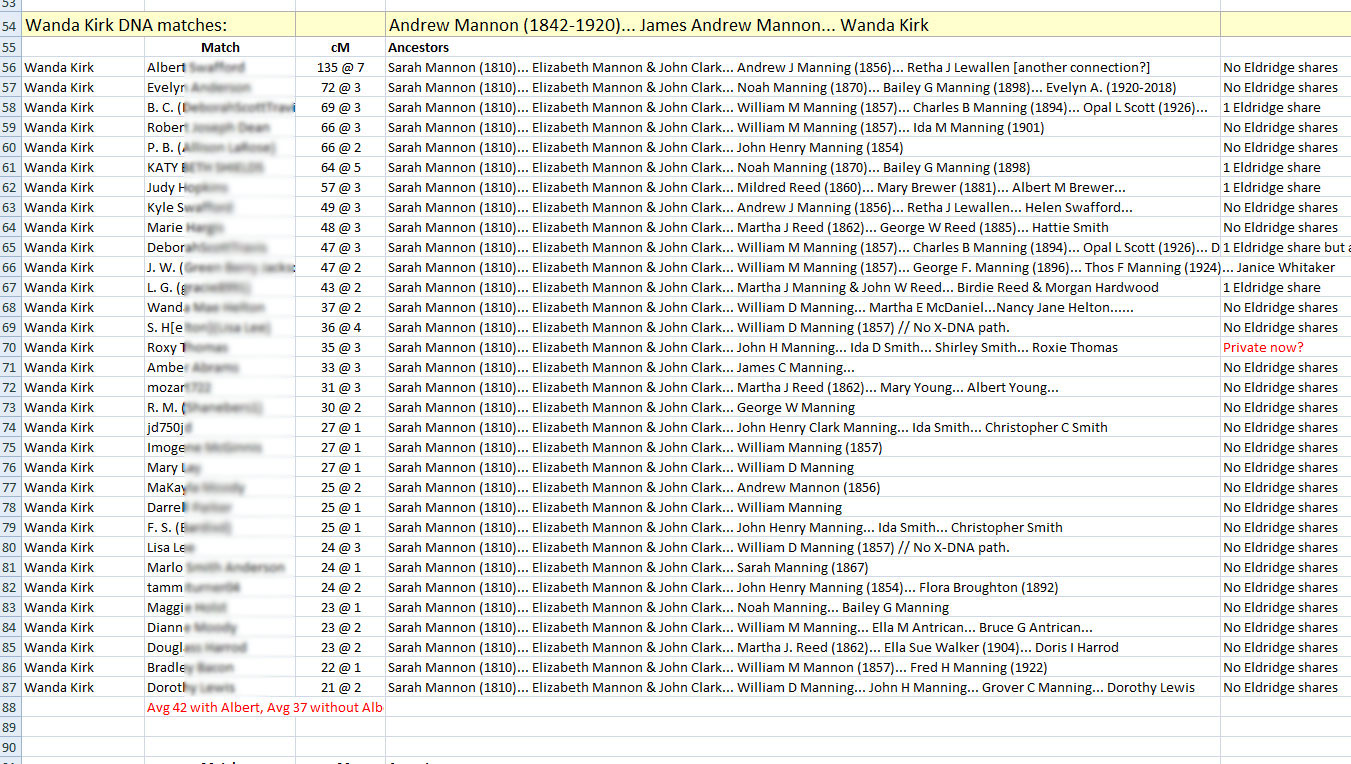Select the '135 @ 7' cM cell
Screen dimensions: 1351x764
(x=340, y=67)
